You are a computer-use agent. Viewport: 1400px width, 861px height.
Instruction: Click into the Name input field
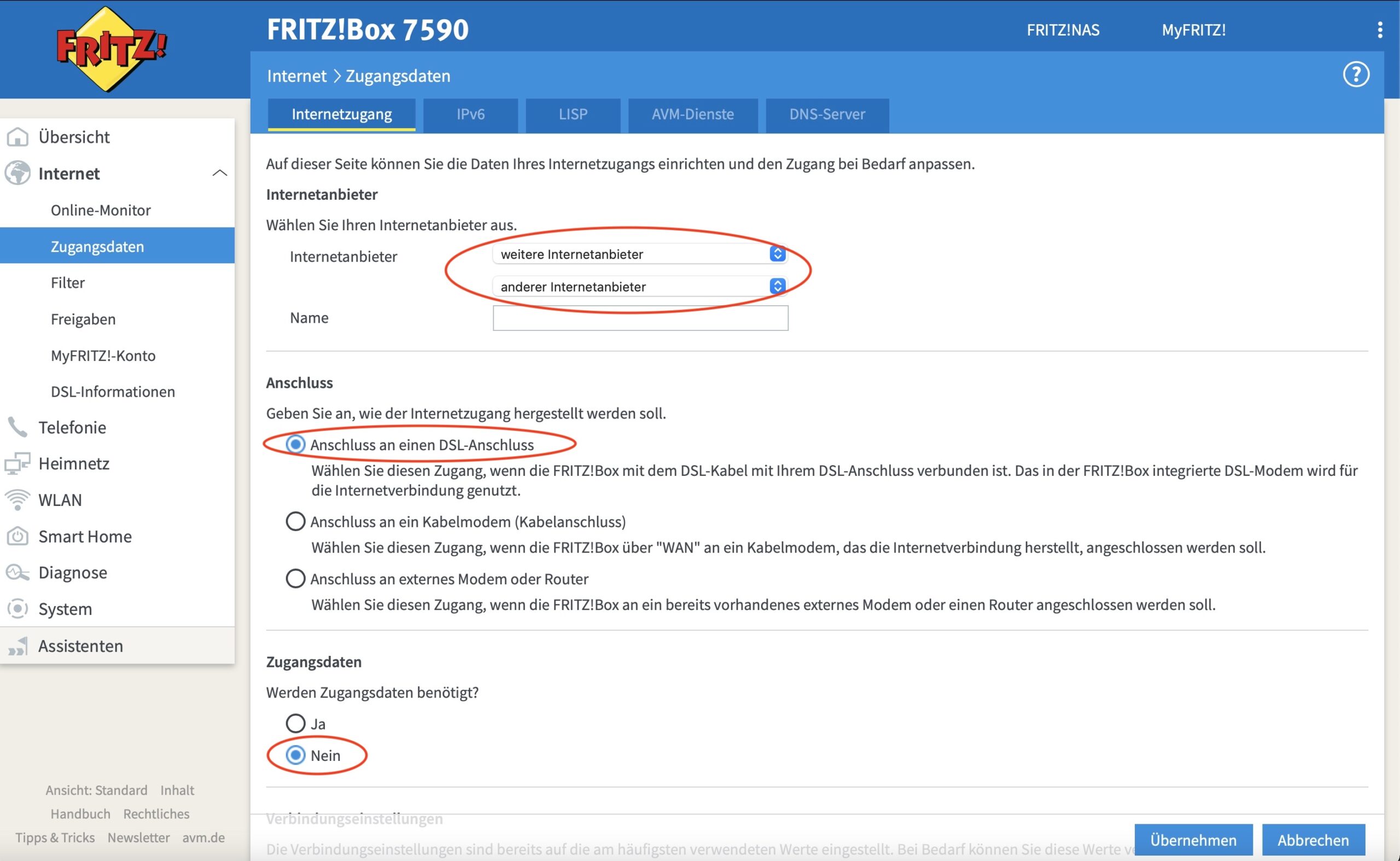tap(640, 318)
